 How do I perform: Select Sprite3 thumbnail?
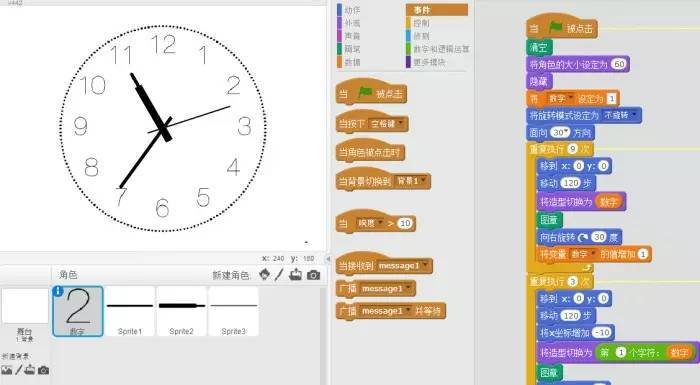[233, 311]
